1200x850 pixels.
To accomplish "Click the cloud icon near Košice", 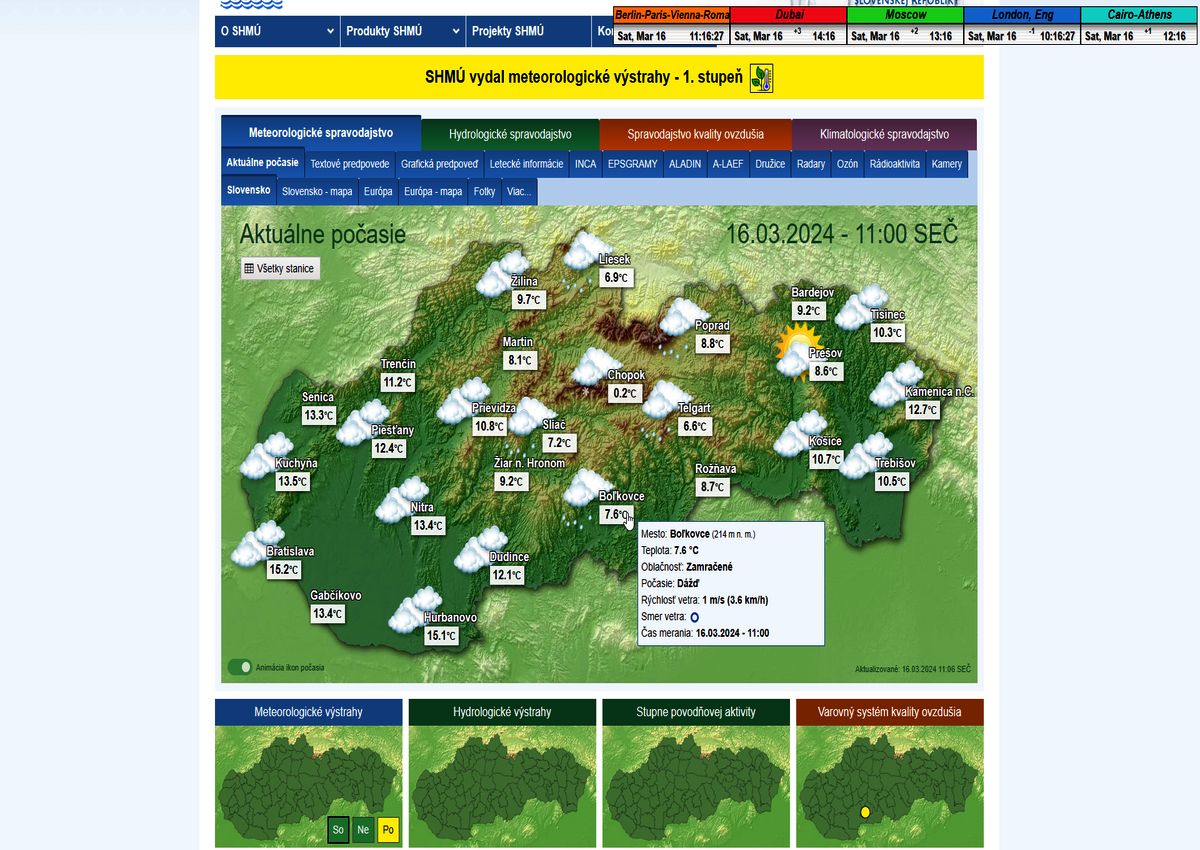I will pos(799,432).
